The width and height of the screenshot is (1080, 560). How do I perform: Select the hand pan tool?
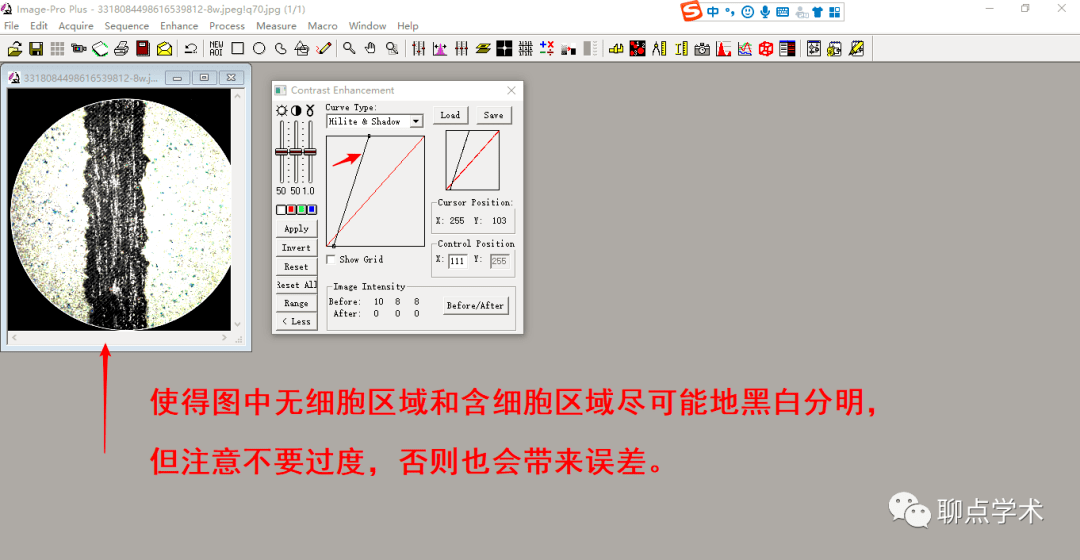pos(371,49)
